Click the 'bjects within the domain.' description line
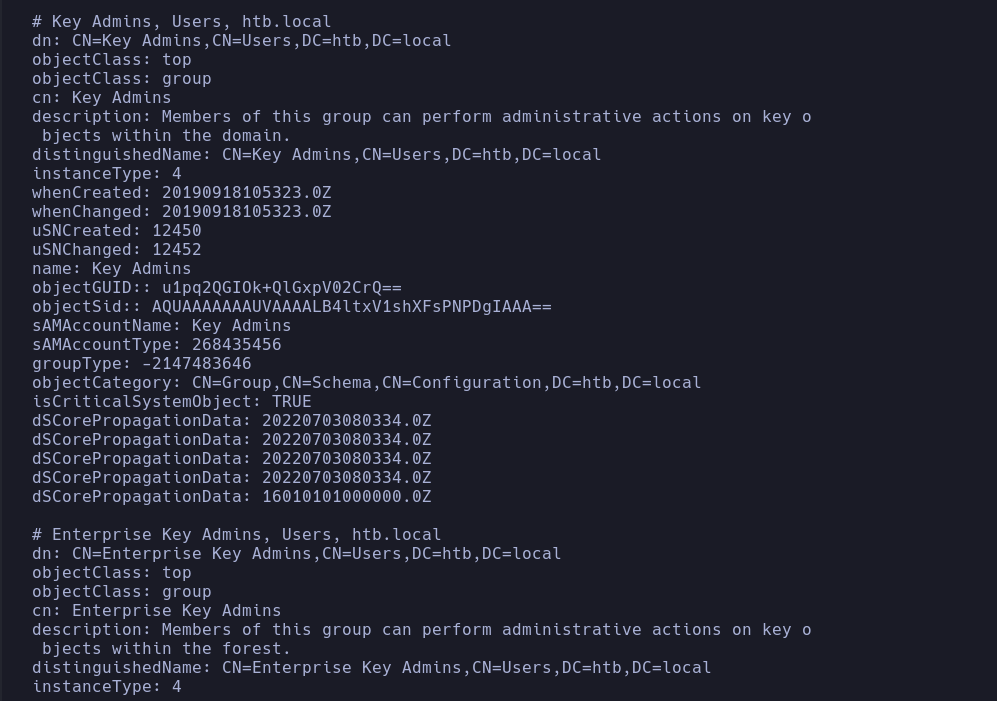This screenshot has width=997, height=701. point(166,136)
